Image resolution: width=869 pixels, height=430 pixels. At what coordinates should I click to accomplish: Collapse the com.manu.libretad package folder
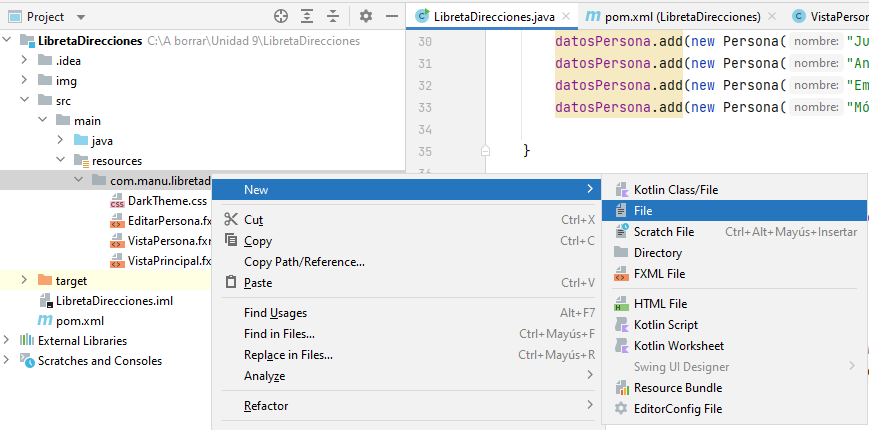[x=79, y=180]
